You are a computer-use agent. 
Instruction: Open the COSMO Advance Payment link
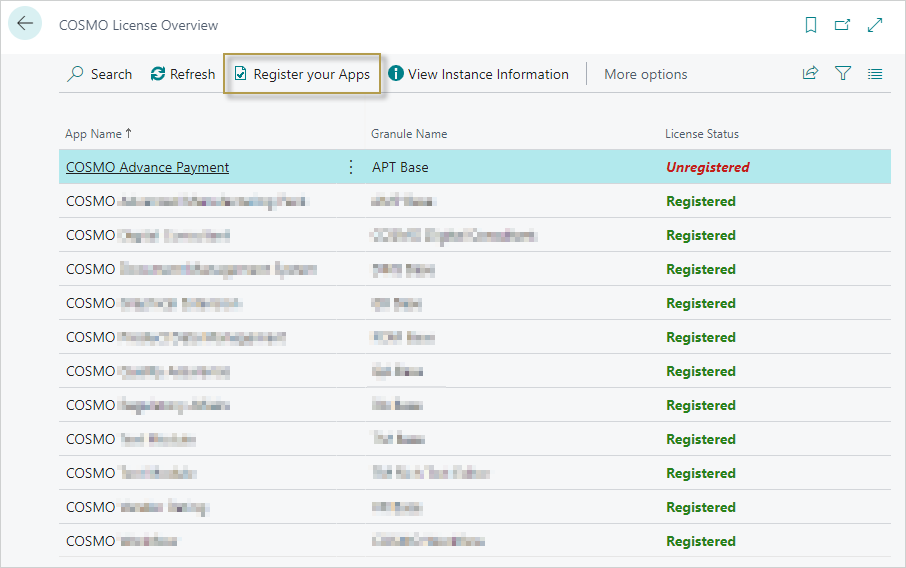(x=147, y=167)
